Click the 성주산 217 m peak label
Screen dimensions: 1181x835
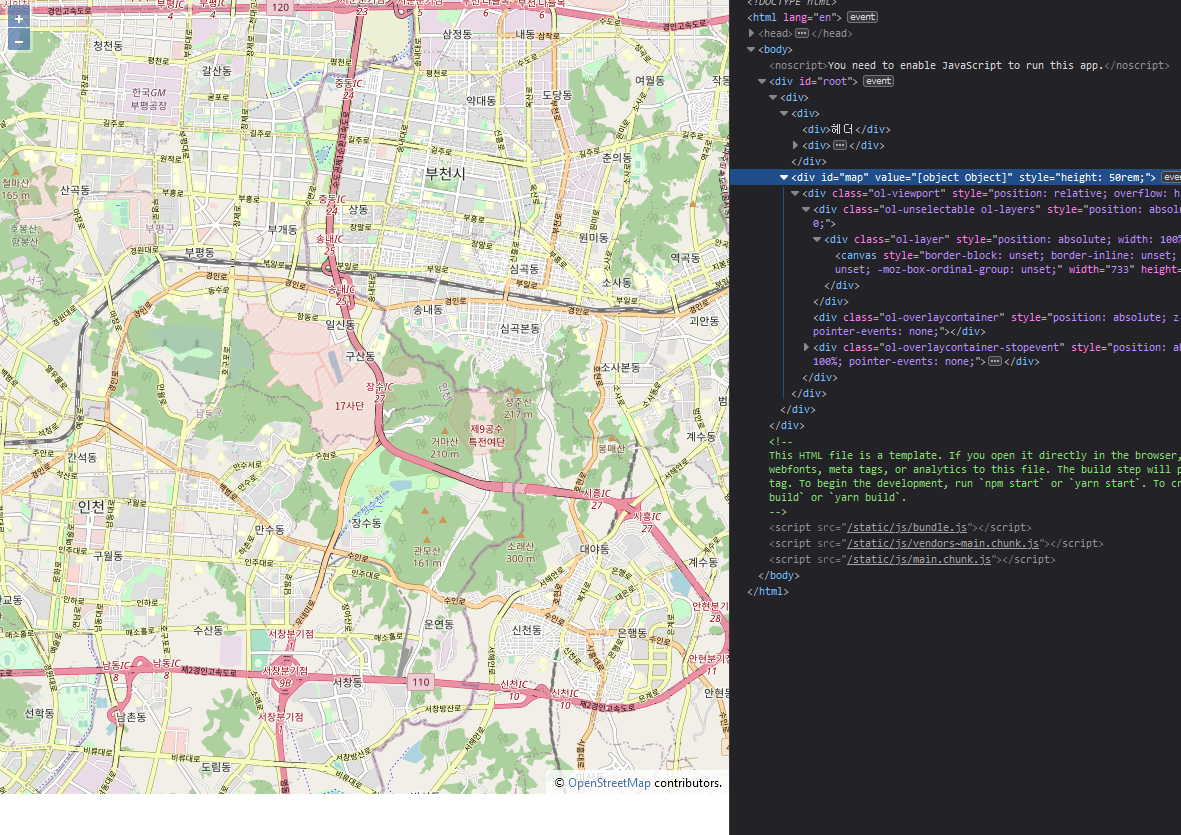click(x=518, y=408)
